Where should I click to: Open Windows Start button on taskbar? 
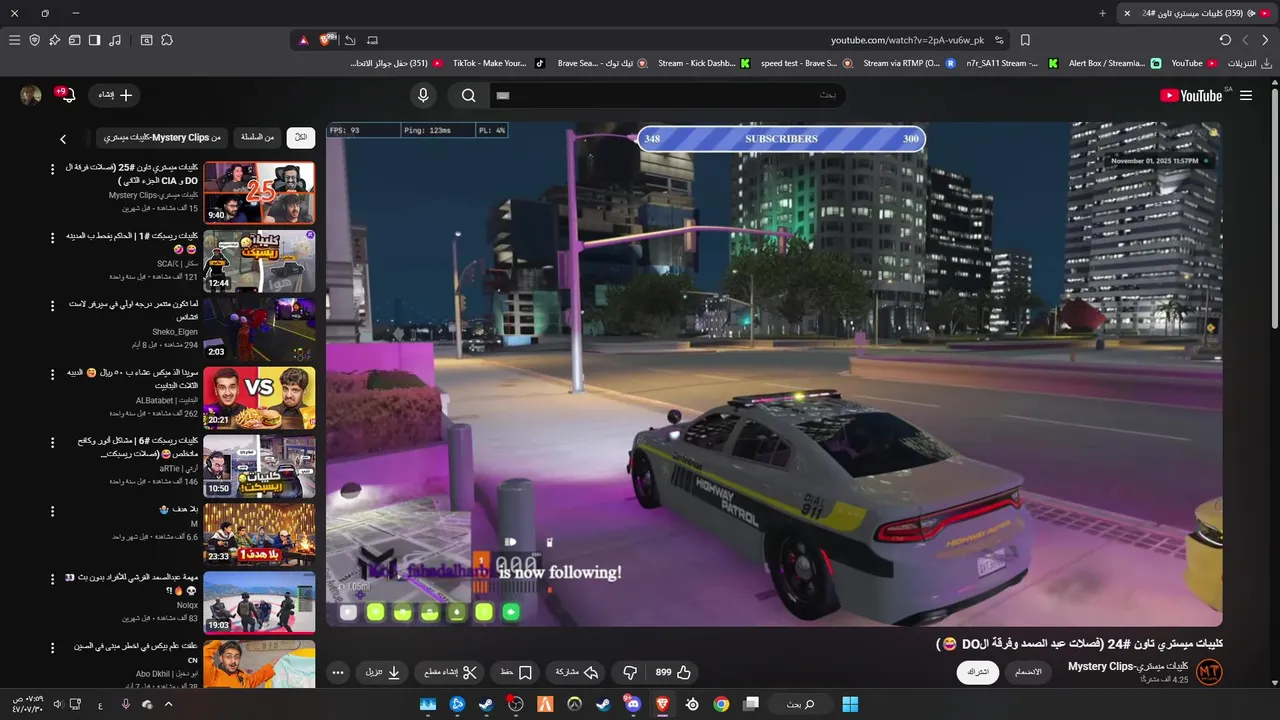pos(850,705)
